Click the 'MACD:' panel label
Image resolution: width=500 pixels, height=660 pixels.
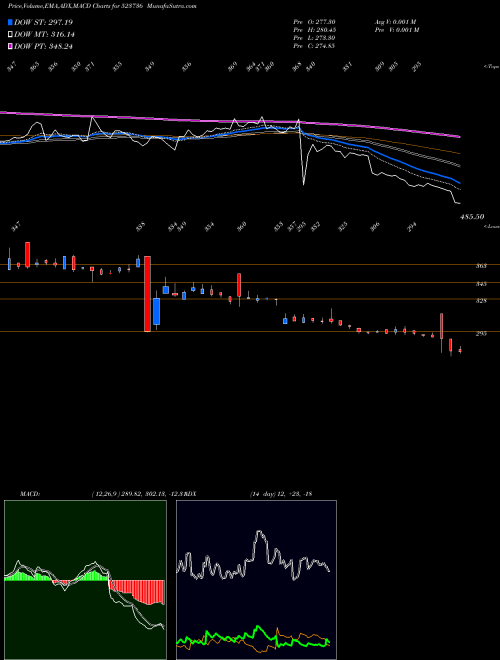pyautogui.click(x=30, y=494)
